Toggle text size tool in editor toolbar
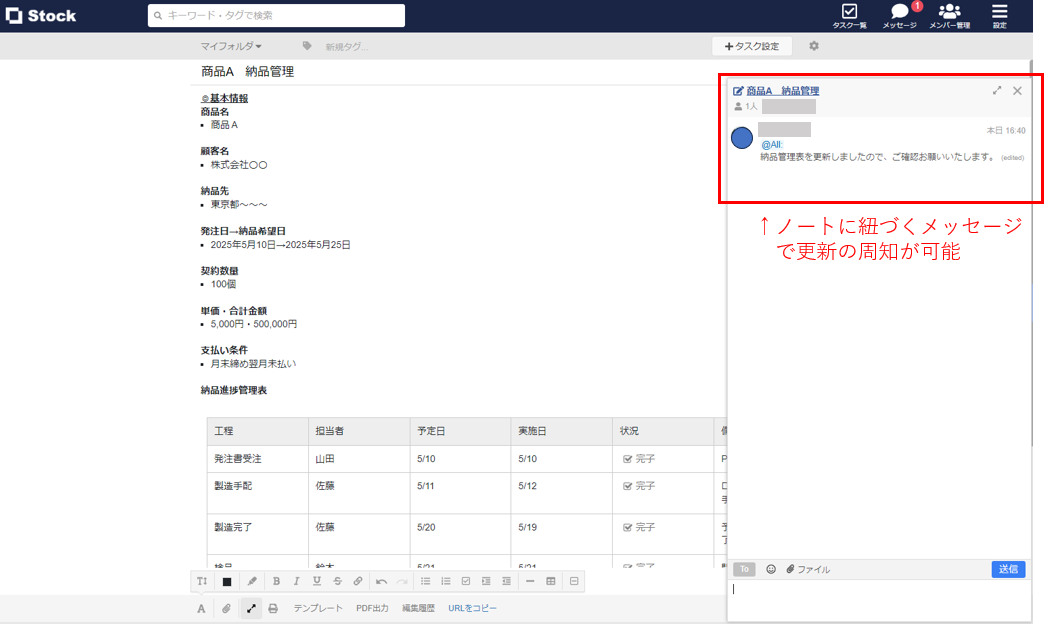 click(x=202, y=581)
